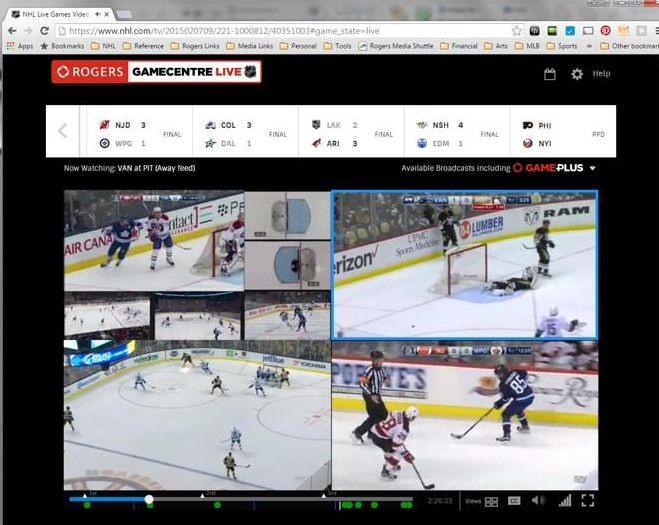Toggle closed captions CC
Screen dimensions: 659x525
click(514, 501)
